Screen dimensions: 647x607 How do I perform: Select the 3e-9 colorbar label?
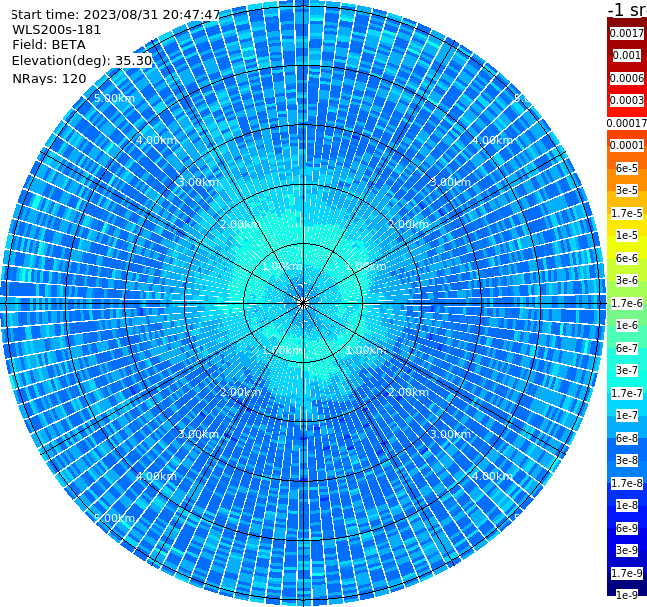627,550
